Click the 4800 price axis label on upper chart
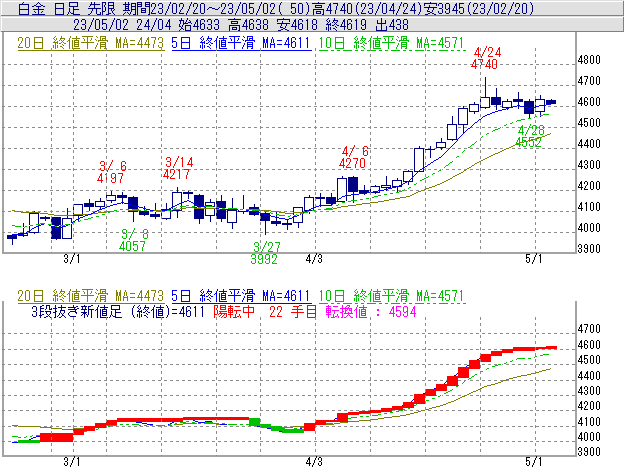This screenshot has height=475, width=624. tap(589, 60)
